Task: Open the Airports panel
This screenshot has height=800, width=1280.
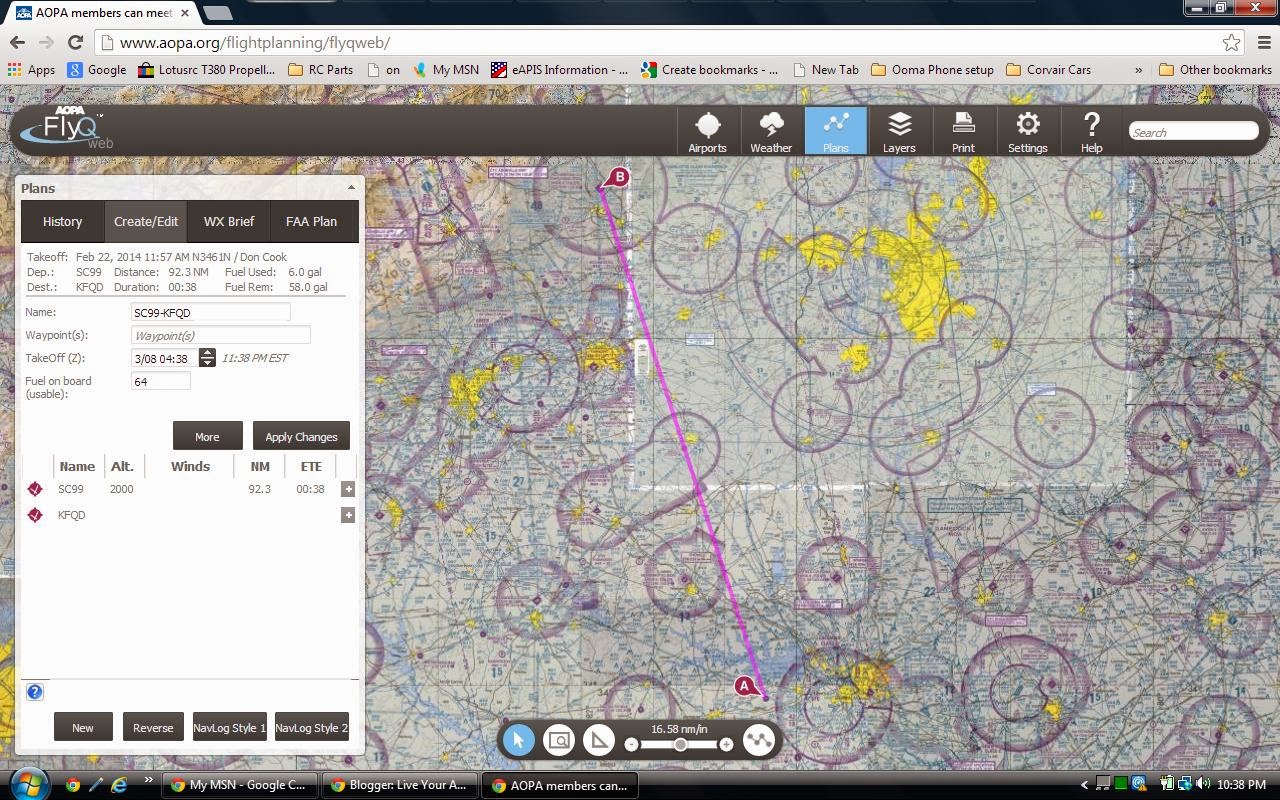Action: click(707, 132)
